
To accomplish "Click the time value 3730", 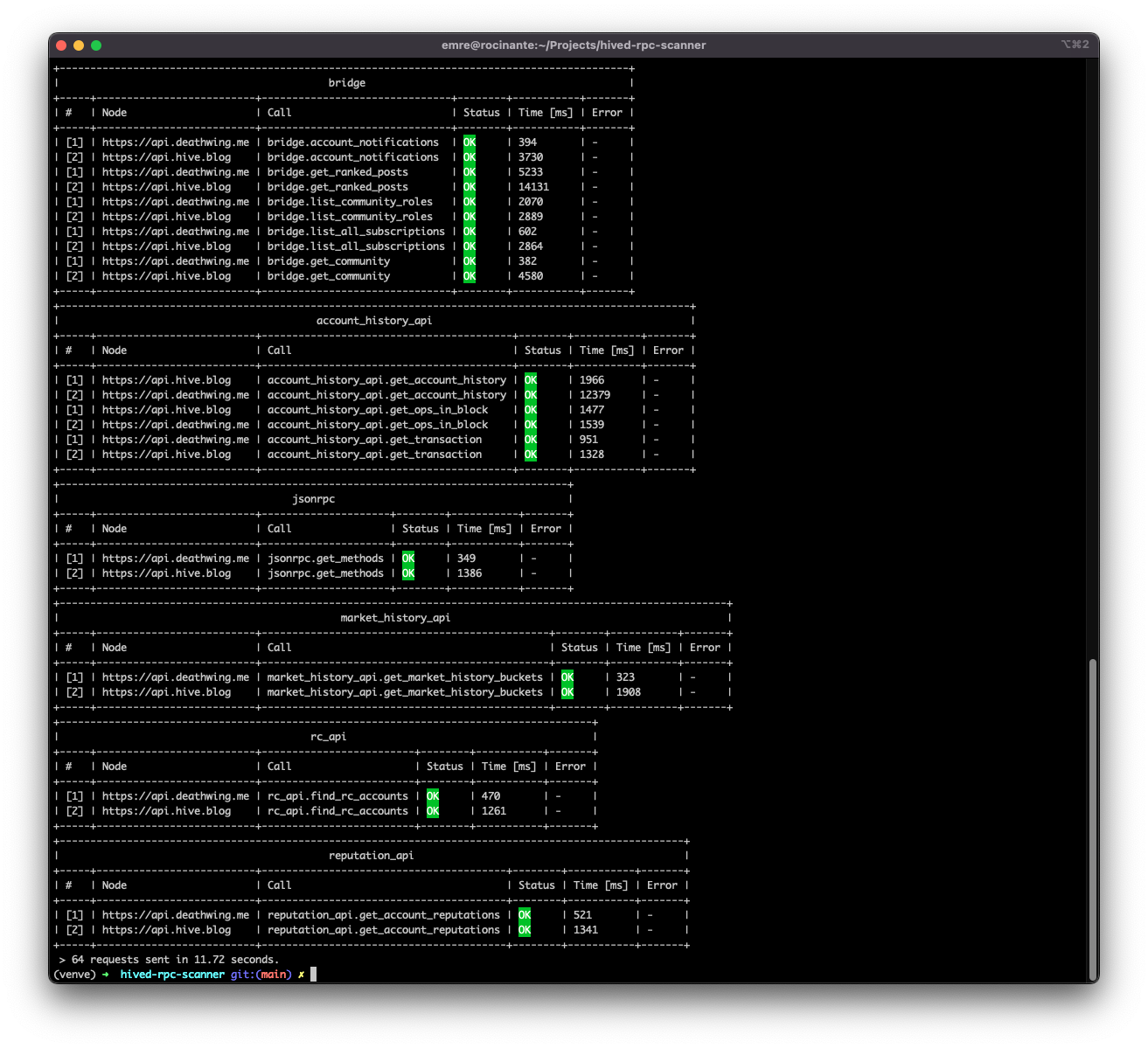I will pyautogui.click(x=531, y=157).
